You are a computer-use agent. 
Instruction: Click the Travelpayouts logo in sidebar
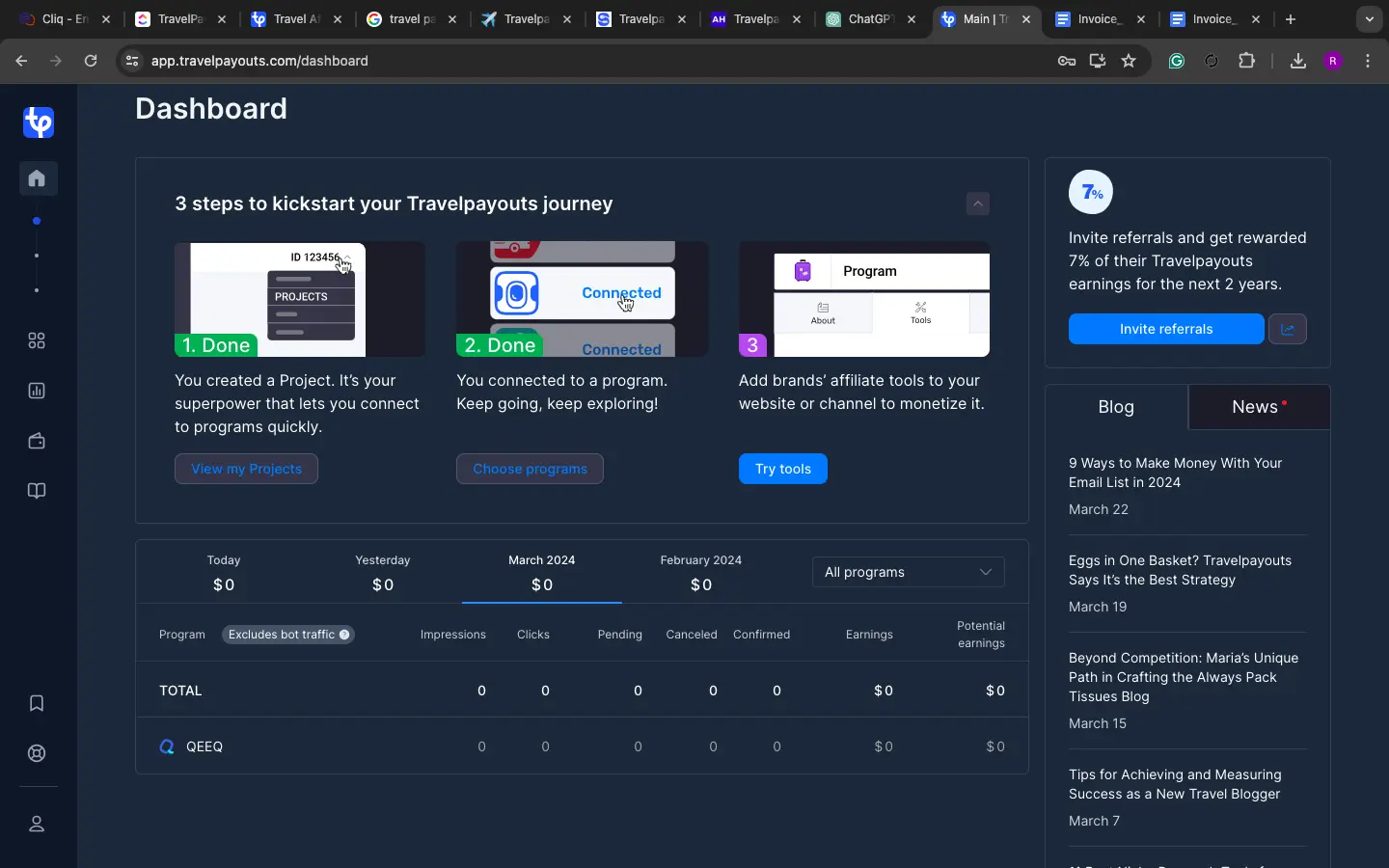pos(39,122)
